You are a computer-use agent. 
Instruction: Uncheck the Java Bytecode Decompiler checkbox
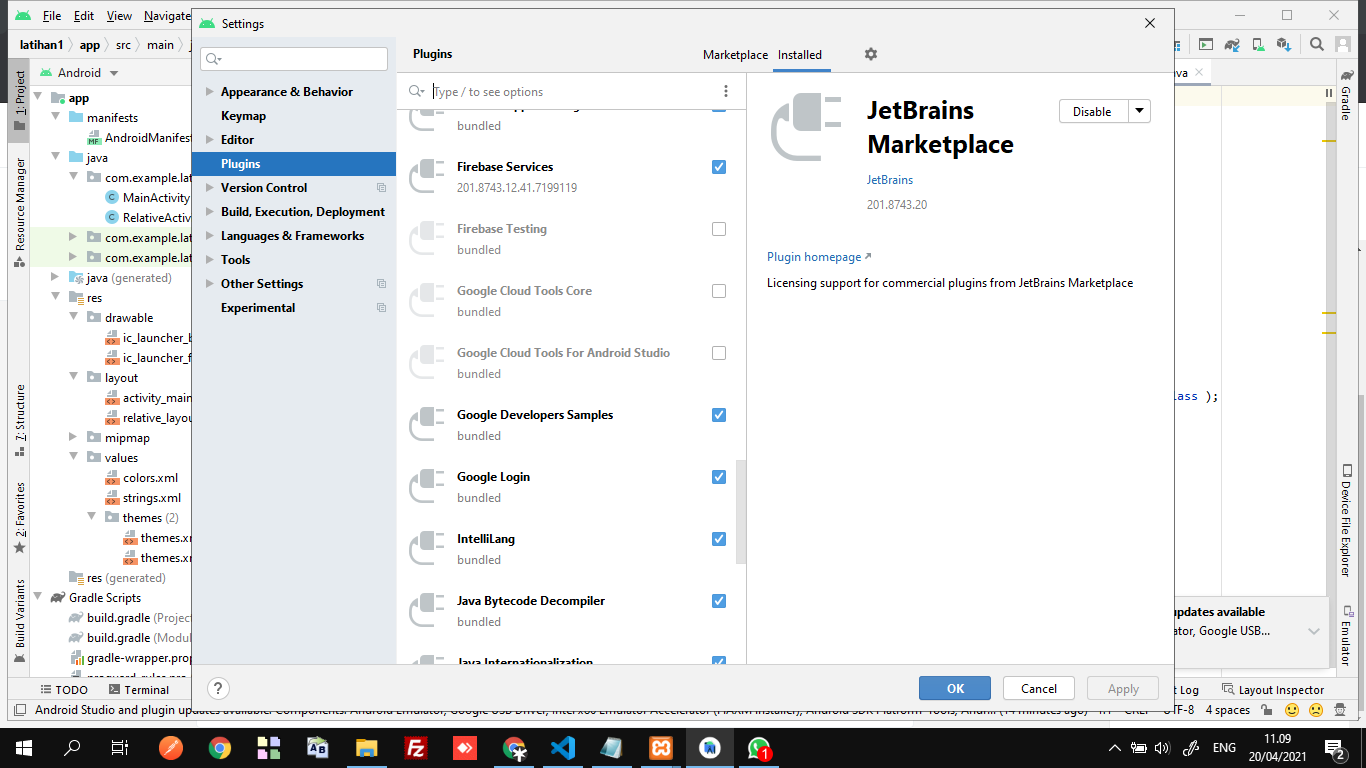pyautogui.click(x=719, y=601)
